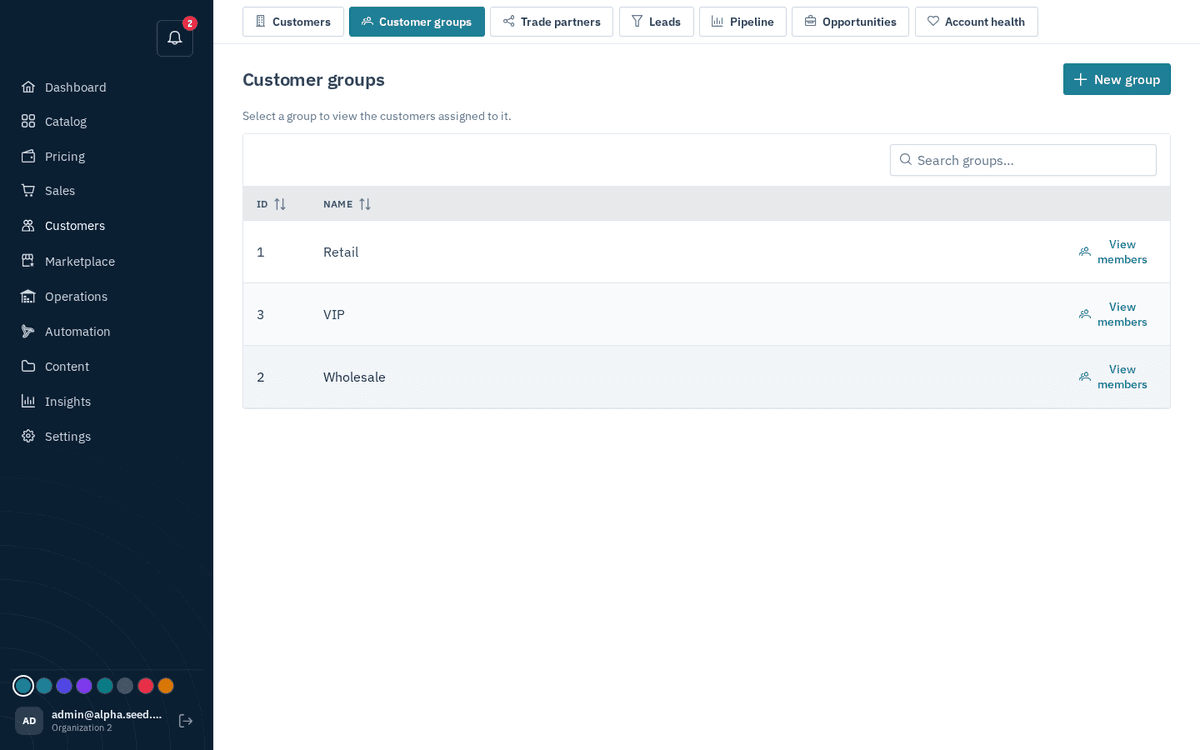
Task: Click ID cell 3 of VIP row
Action: (x=261, y=314)
